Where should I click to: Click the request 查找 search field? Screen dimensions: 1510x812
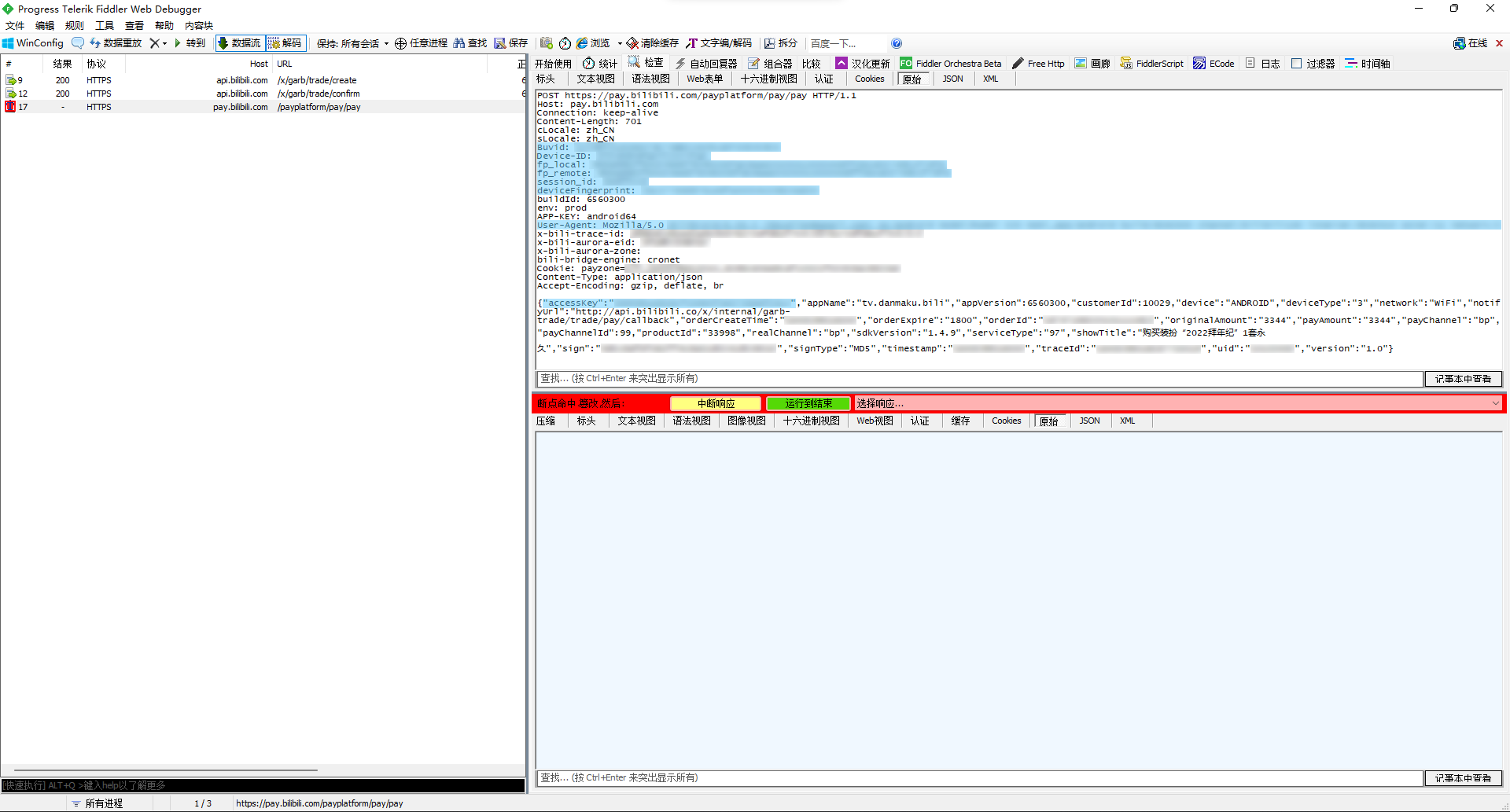coord(979,379)
